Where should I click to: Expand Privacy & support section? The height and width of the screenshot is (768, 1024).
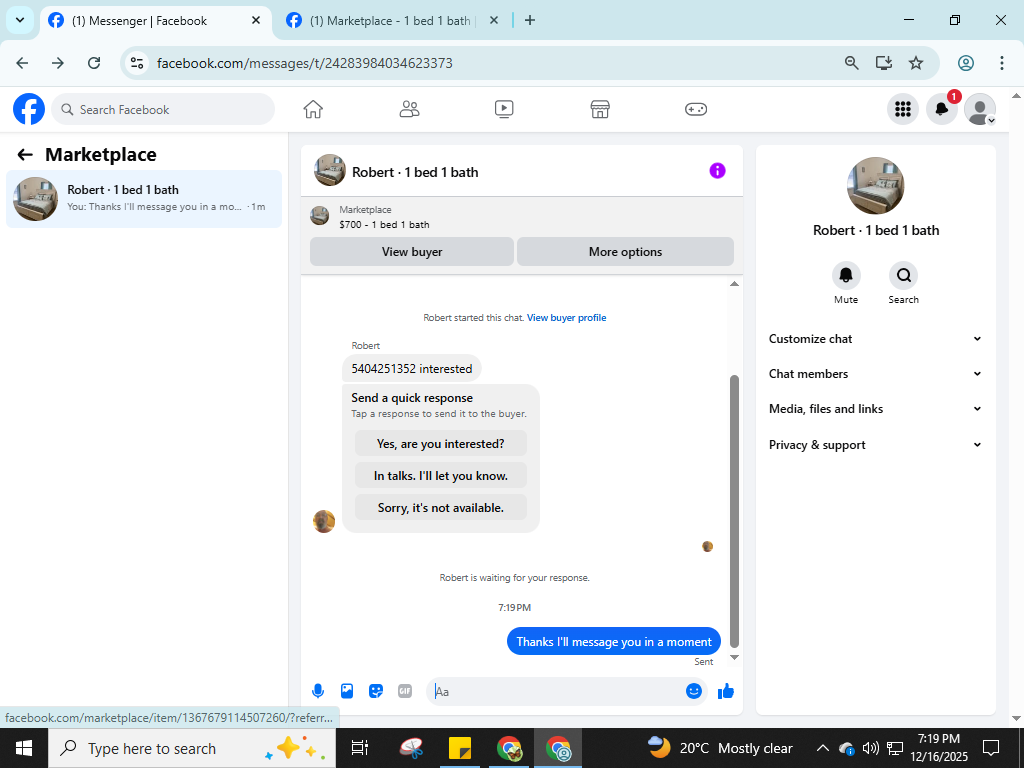tap(875, 445)
